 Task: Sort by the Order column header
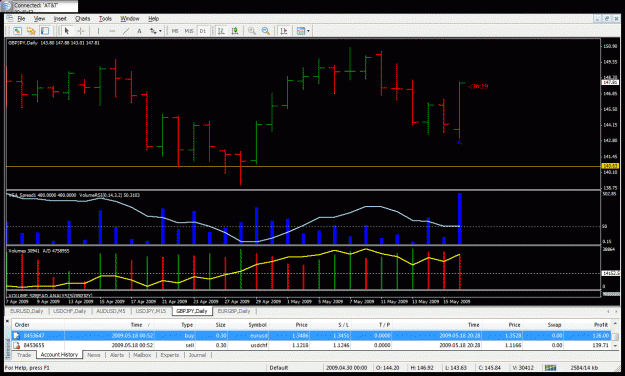22,325
